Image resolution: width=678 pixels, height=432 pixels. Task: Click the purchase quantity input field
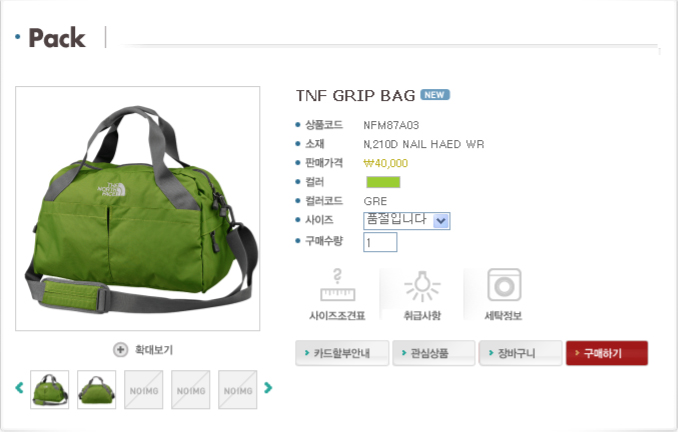[380, 242]
